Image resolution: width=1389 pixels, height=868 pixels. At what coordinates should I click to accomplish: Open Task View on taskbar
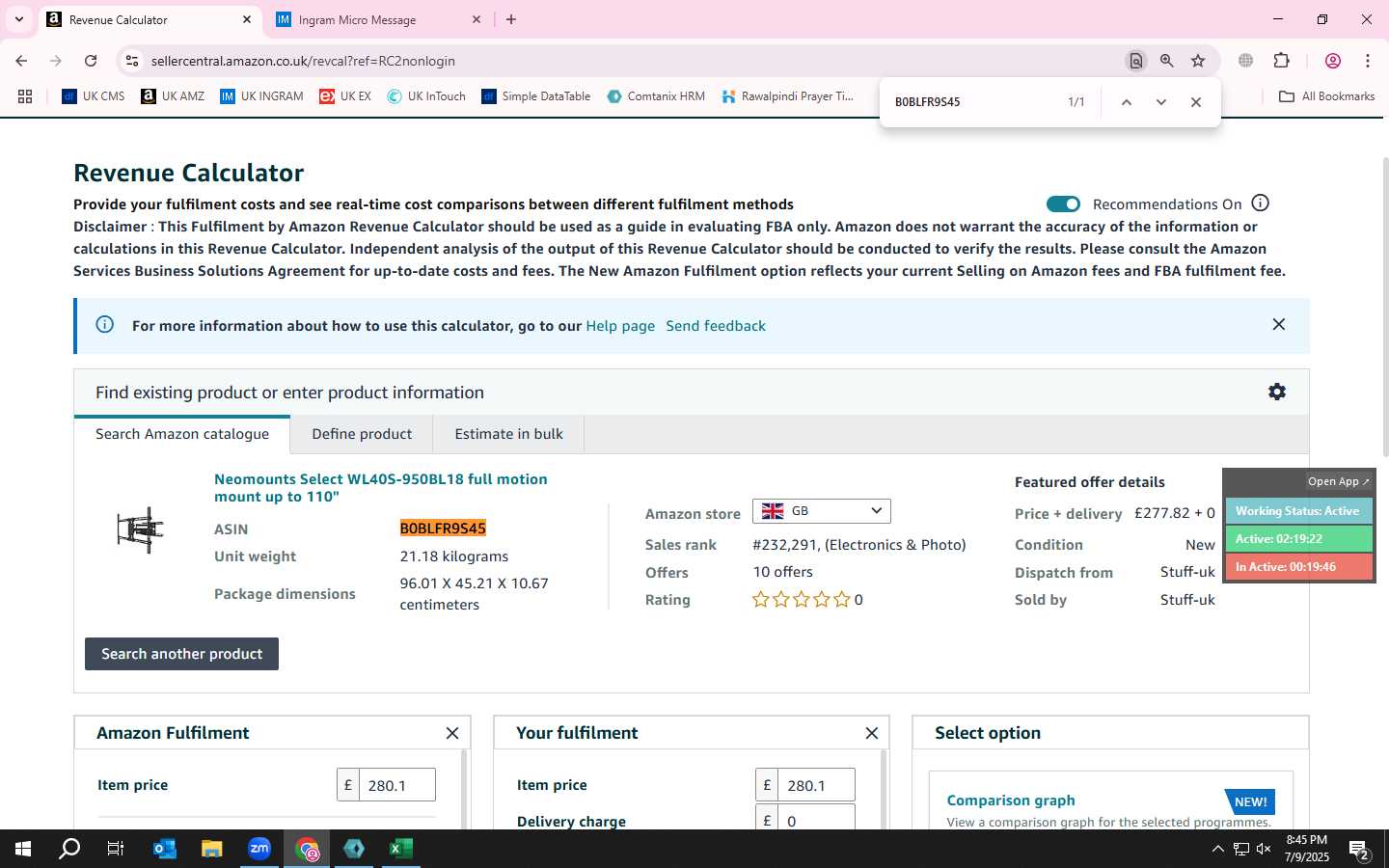(x=116, y=849)
